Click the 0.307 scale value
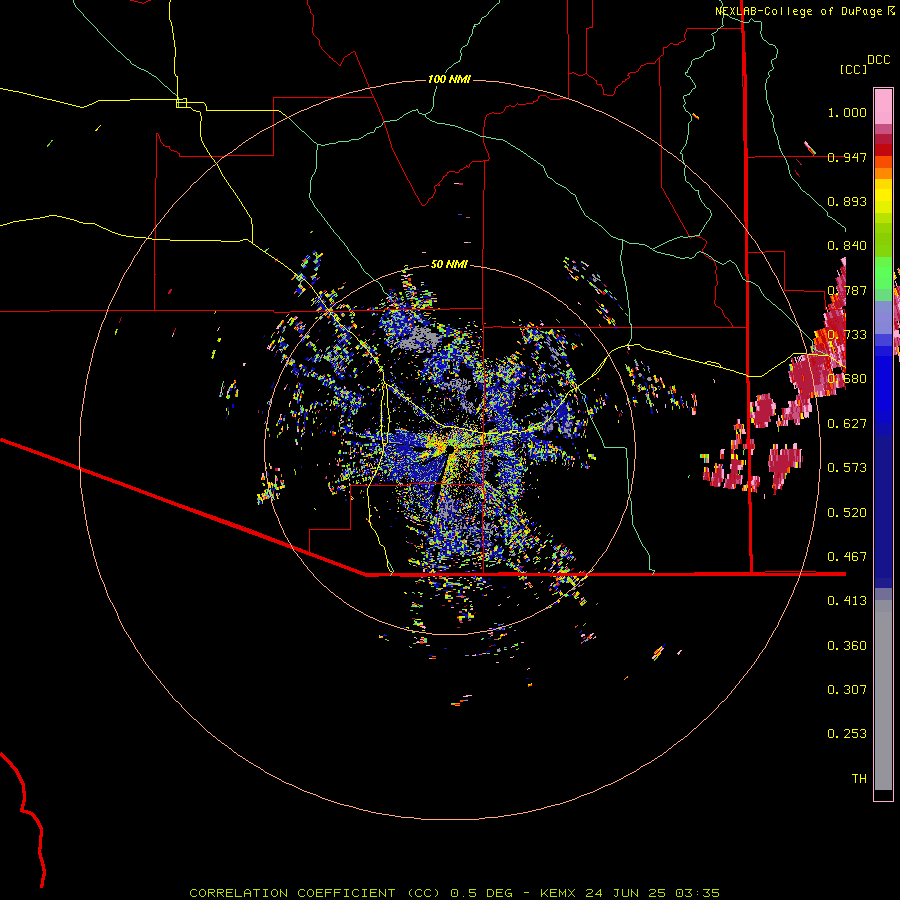Viewport: 900px width, 900px height. click(x=847, y=690)
